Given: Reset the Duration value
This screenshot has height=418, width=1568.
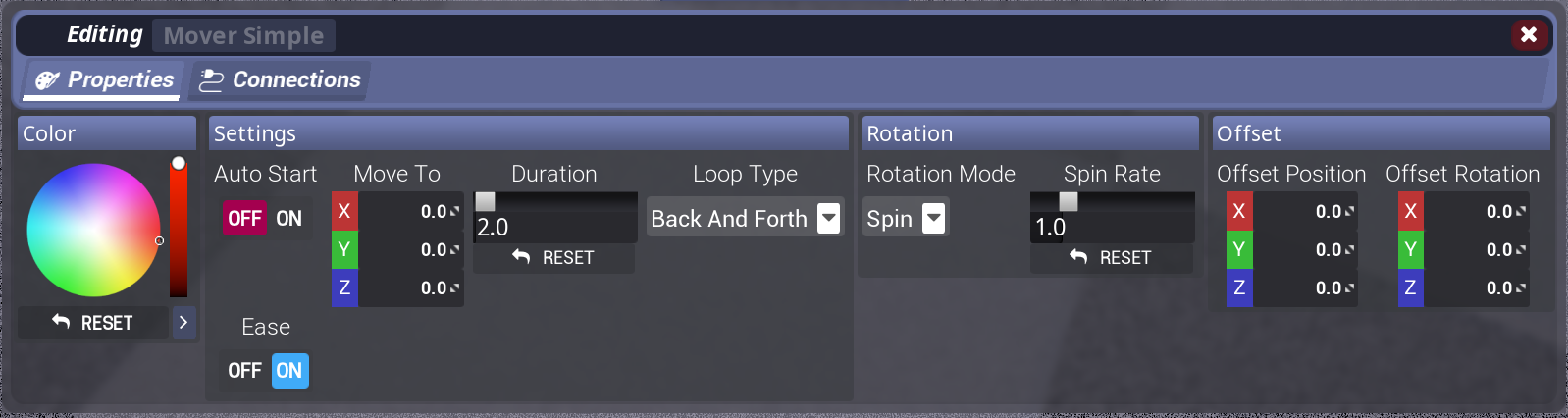Looking at the screenshot, I should pyautogui.click(x=553, y=258).
